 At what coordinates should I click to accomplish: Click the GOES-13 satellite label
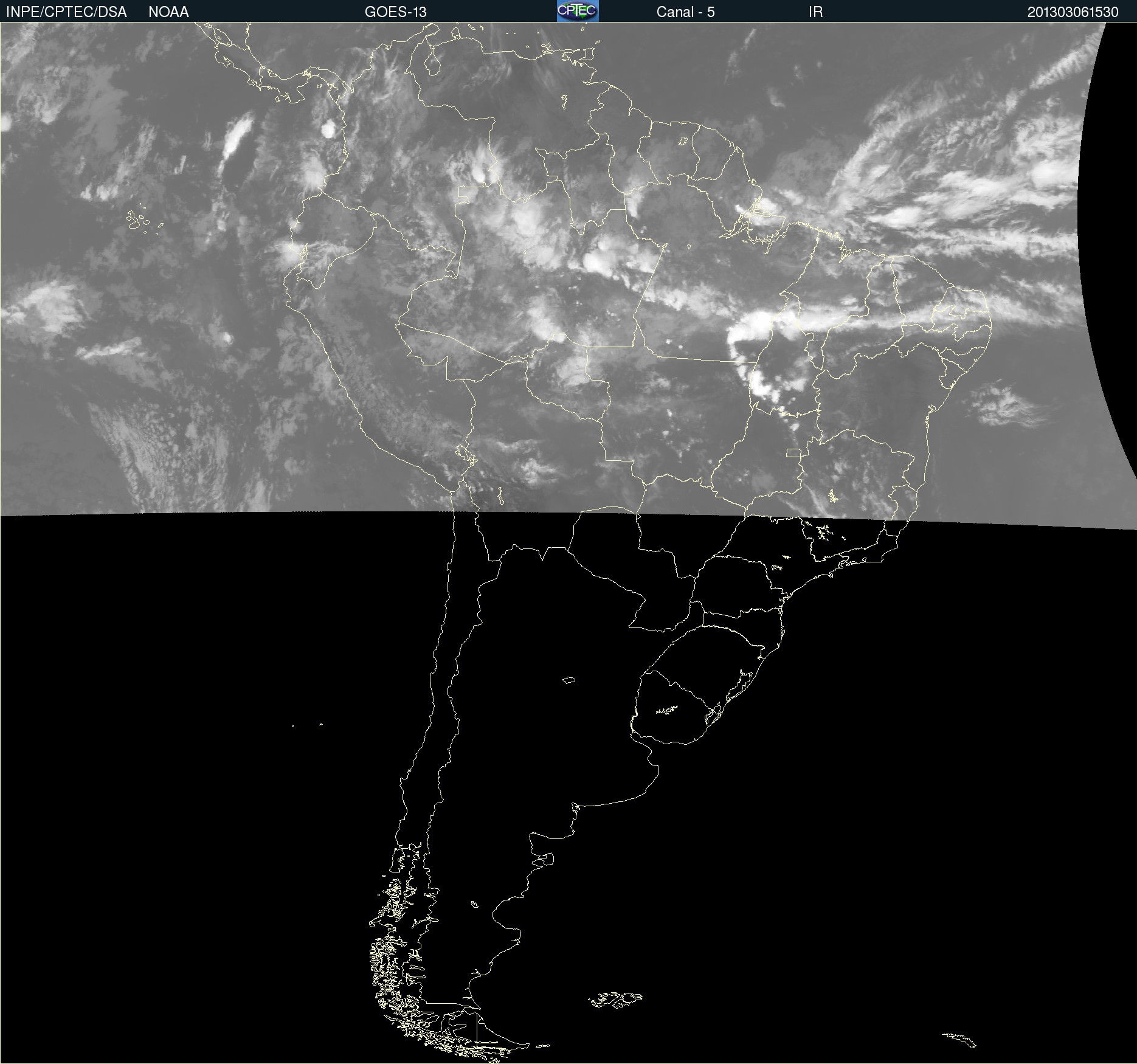[396, 12]
